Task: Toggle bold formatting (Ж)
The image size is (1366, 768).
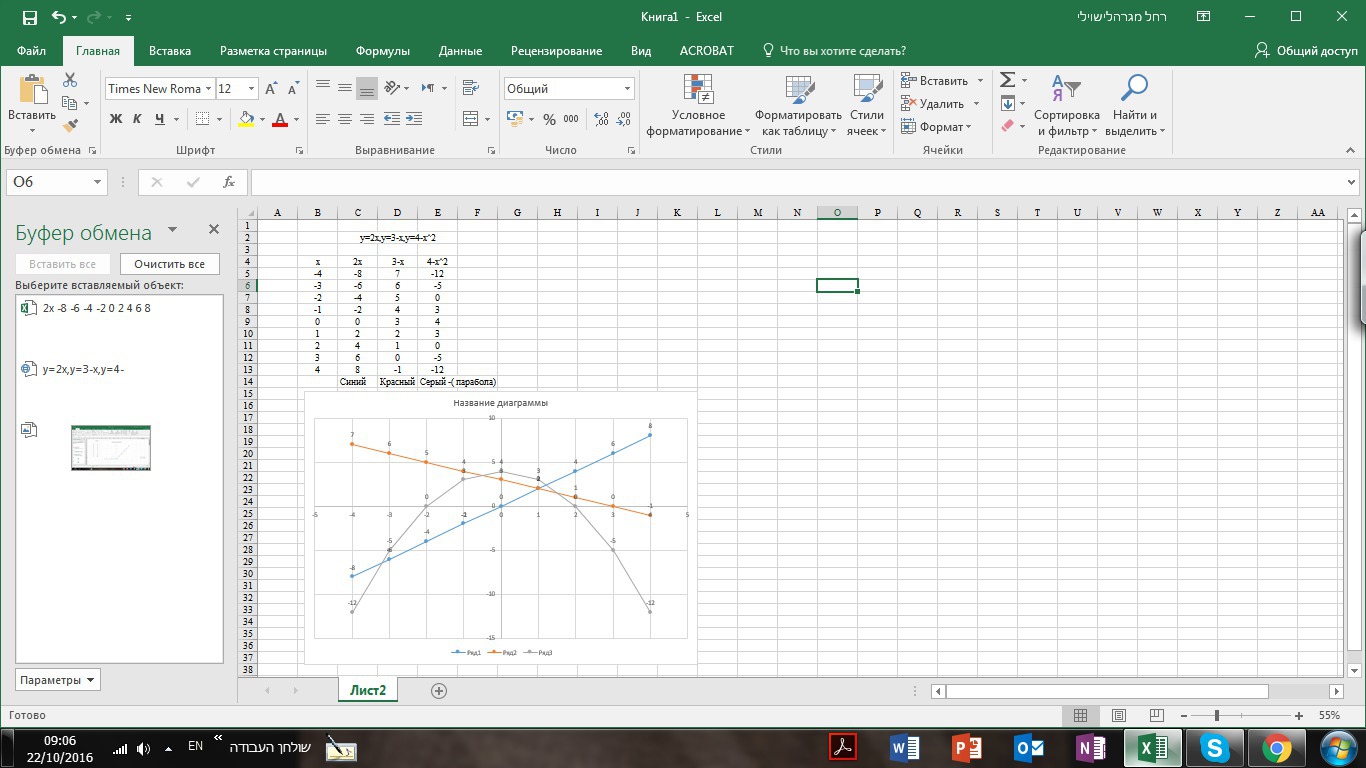Action: click(115, 119)
